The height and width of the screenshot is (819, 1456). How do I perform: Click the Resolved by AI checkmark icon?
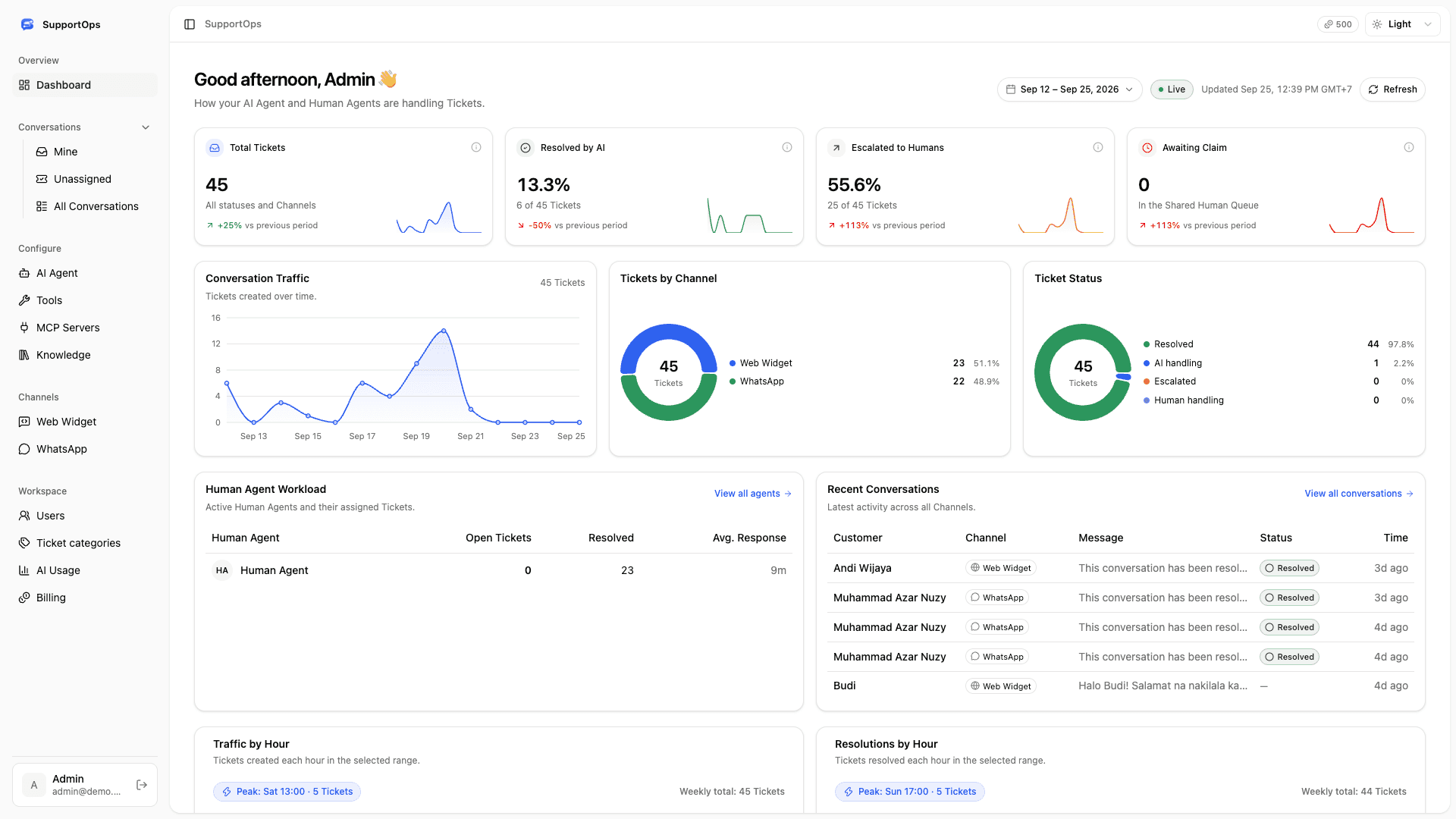526,148
